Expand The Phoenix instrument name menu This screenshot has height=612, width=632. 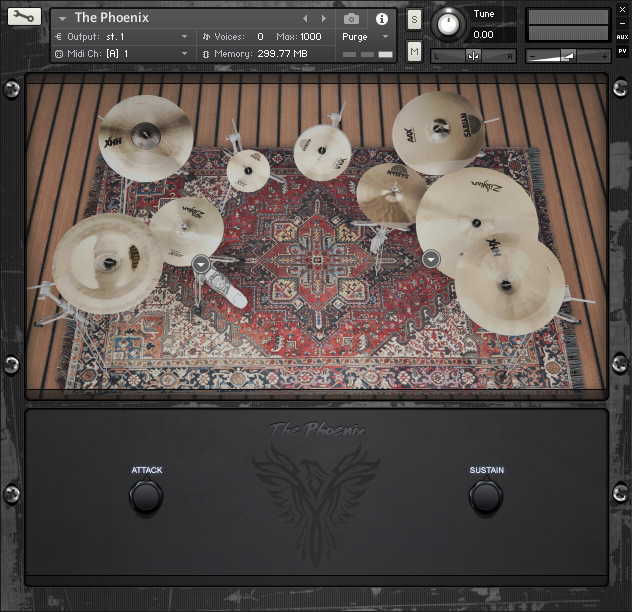tap(62, 19)
